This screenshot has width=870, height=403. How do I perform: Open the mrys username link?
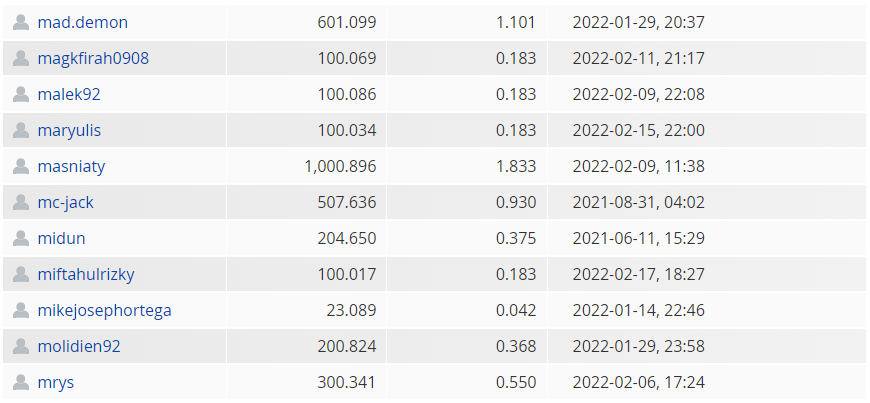(x=55, y=382)
